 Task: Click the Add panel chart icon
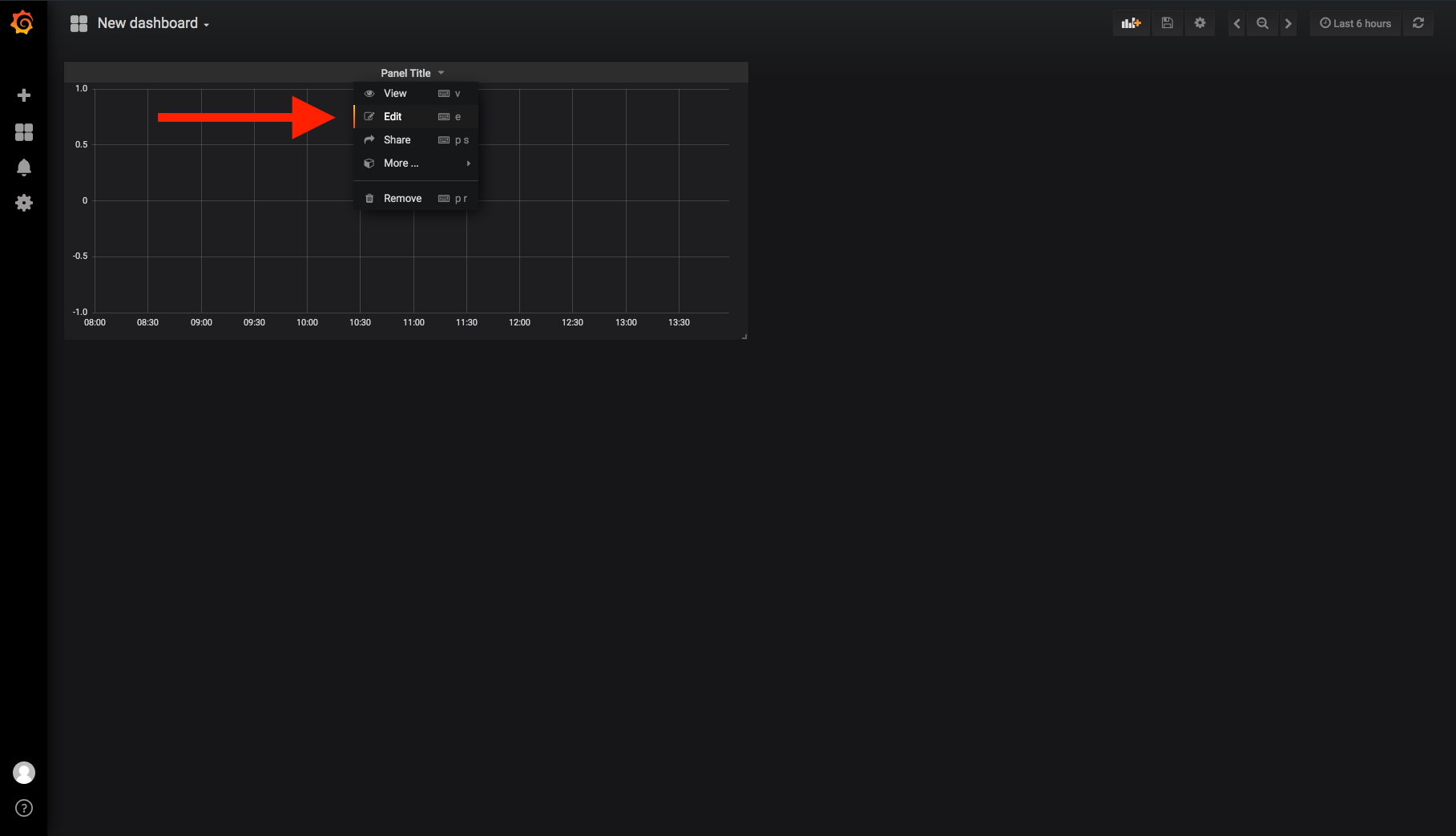[x=1131, y=23]
